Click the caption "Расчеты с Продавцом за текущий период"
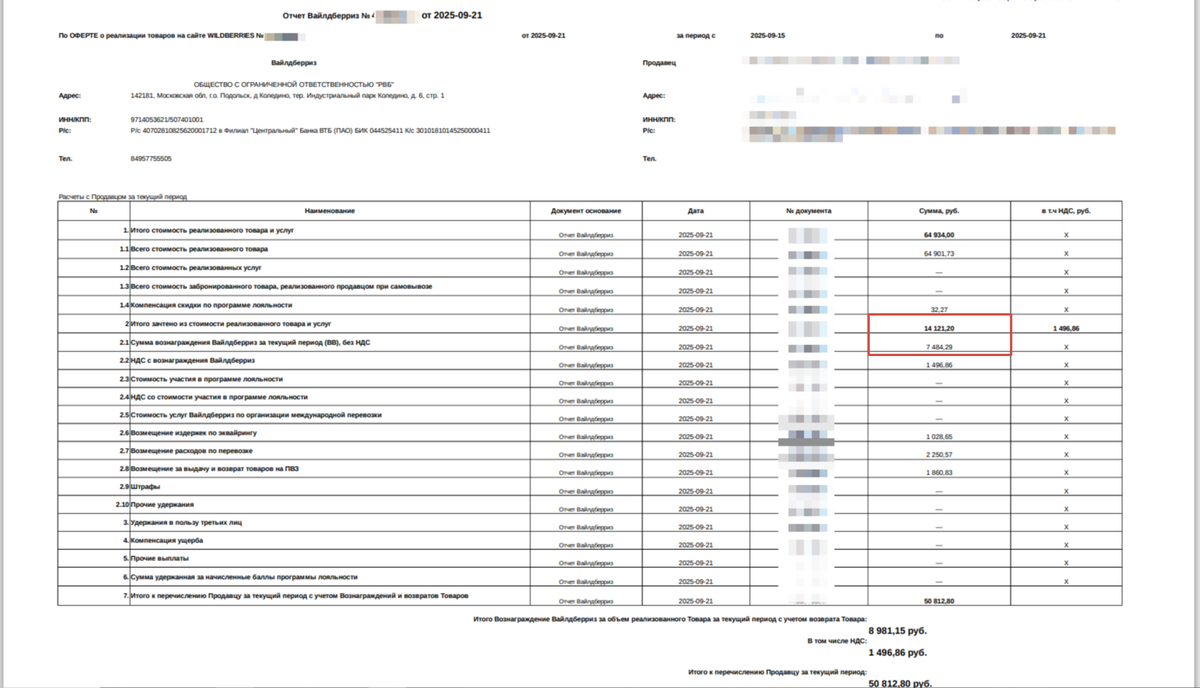Viewport: 1200px width, 688px height. [123, 197]
